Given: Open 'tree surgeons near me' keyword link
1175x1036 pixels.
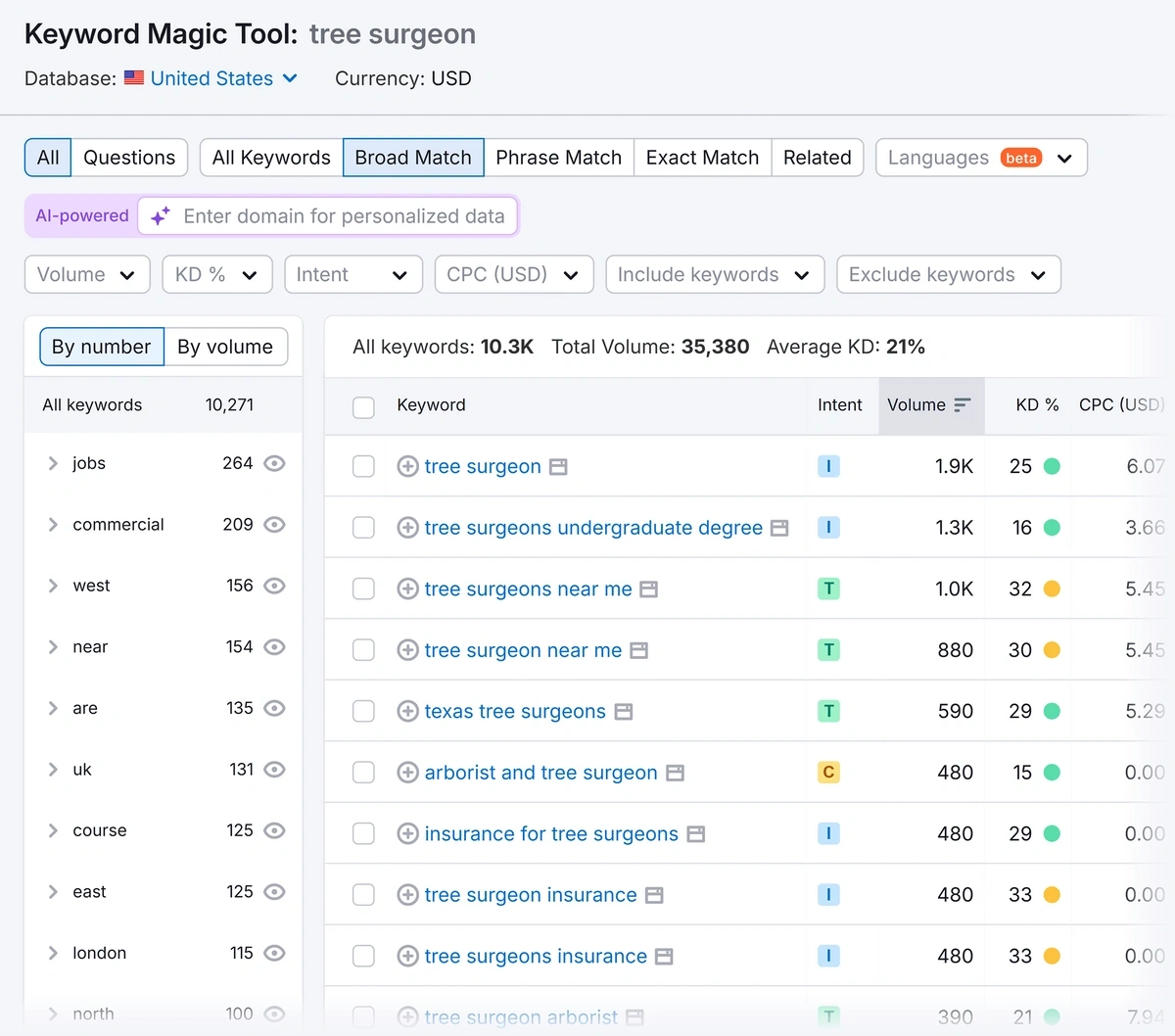Looking at the screenshot, I should click(x=529, y=589).
